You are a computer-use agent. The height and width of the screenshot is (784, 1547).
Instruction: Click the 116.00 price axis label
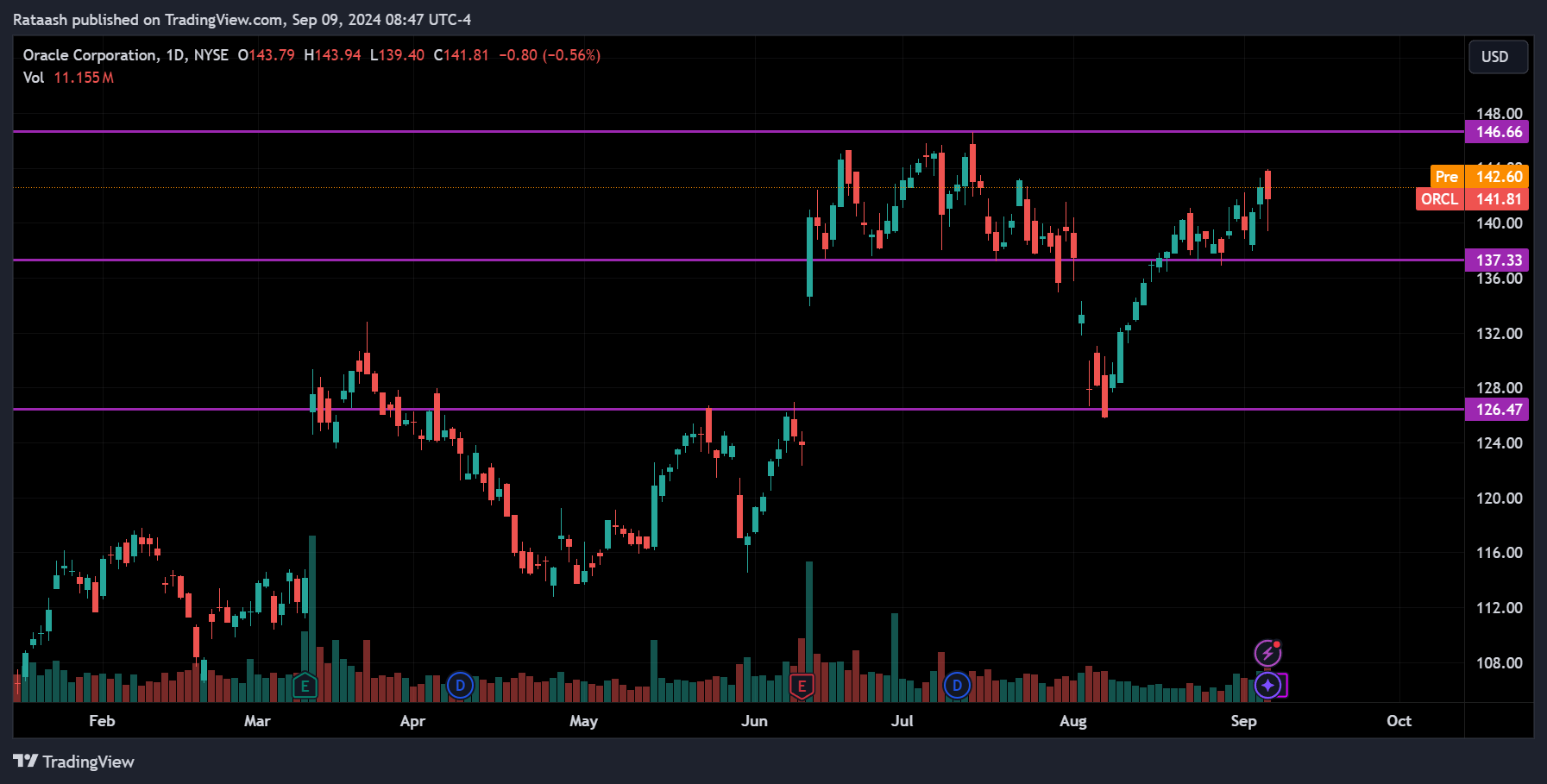pyautogui.click(x=1499, y=553)
